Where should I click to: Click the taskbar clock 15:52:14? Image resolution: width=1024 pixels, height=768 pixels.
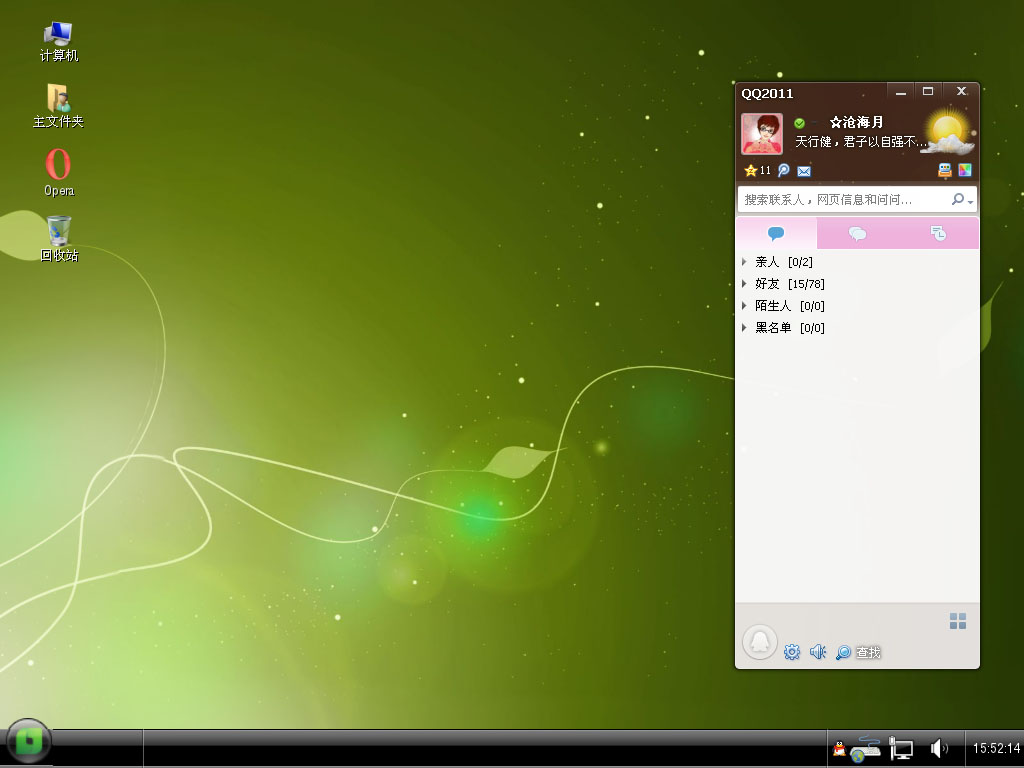click(x=996, y=748)
